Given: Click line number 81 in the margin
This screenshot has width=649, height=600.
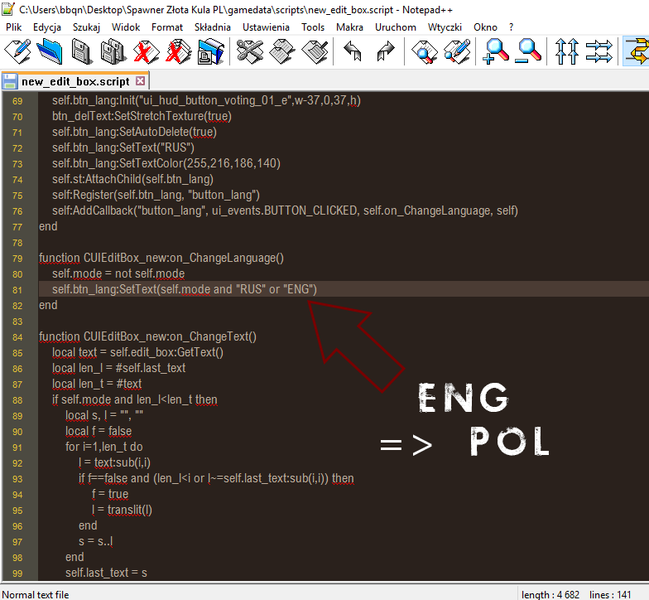Looking at the screenshot, I should click(17, 289).
